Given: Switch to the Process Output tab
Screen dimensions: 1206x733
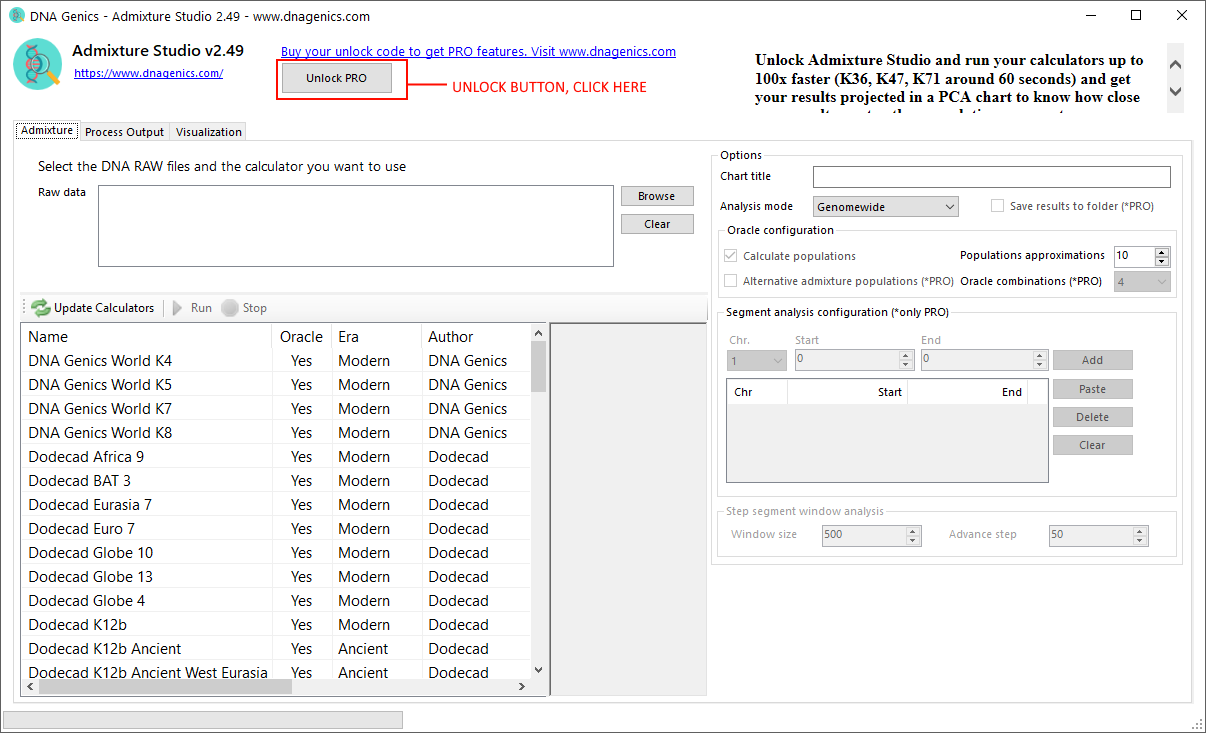Looking at the screenshot, I should click(123, 131).
